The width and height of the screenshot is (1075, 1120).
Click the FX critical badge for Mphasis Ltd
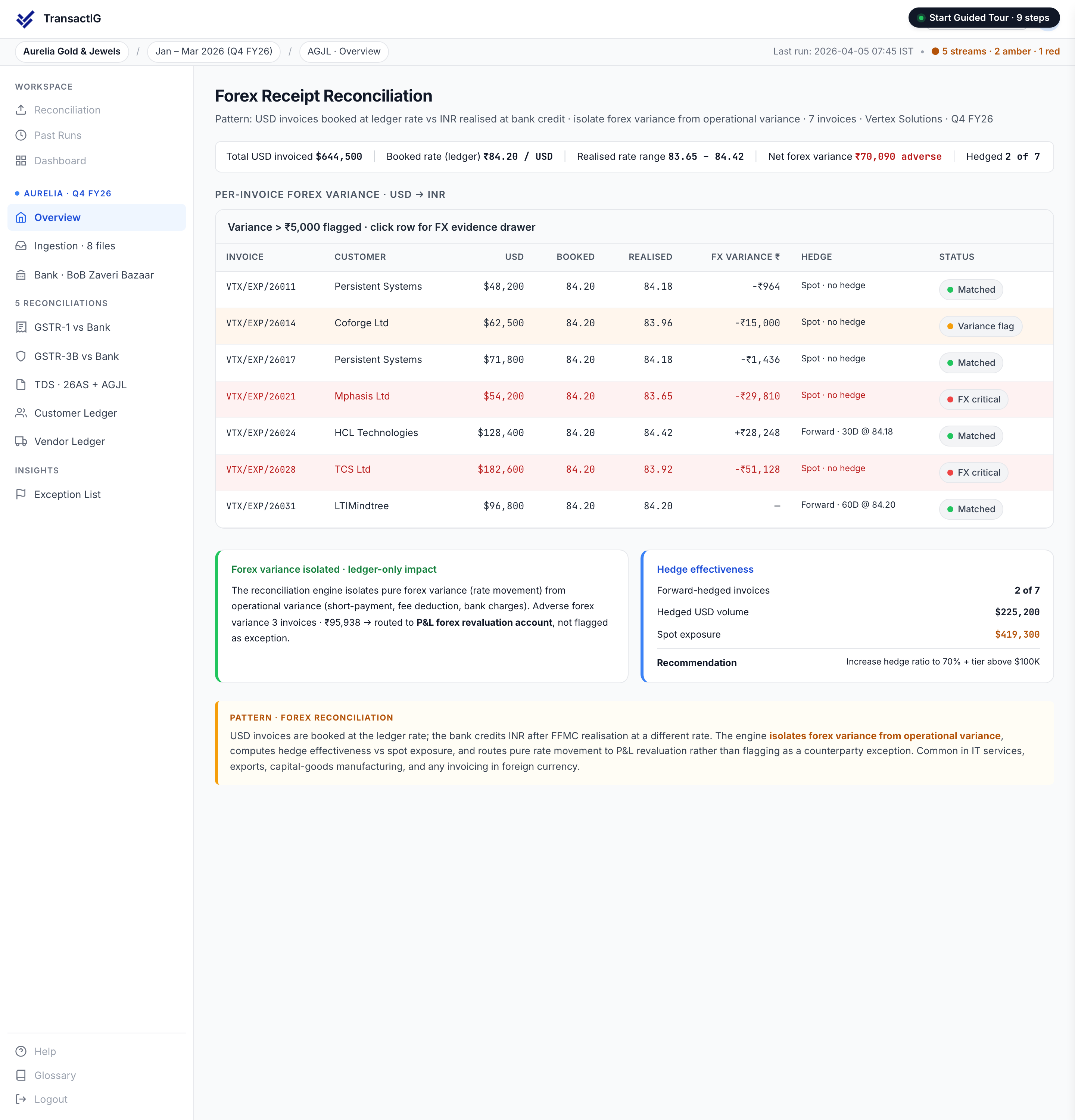point(973,399)
